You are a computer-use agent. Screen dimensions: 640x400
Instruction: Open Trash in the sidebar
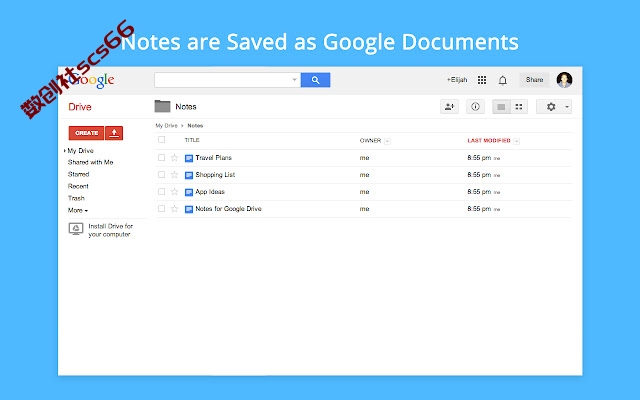click(76, 198)
